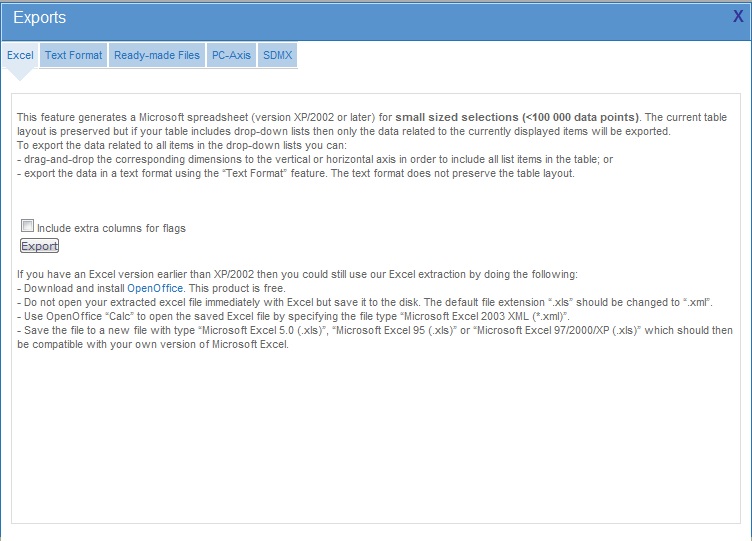Switch to the SDMX tab

coord(277,55)
